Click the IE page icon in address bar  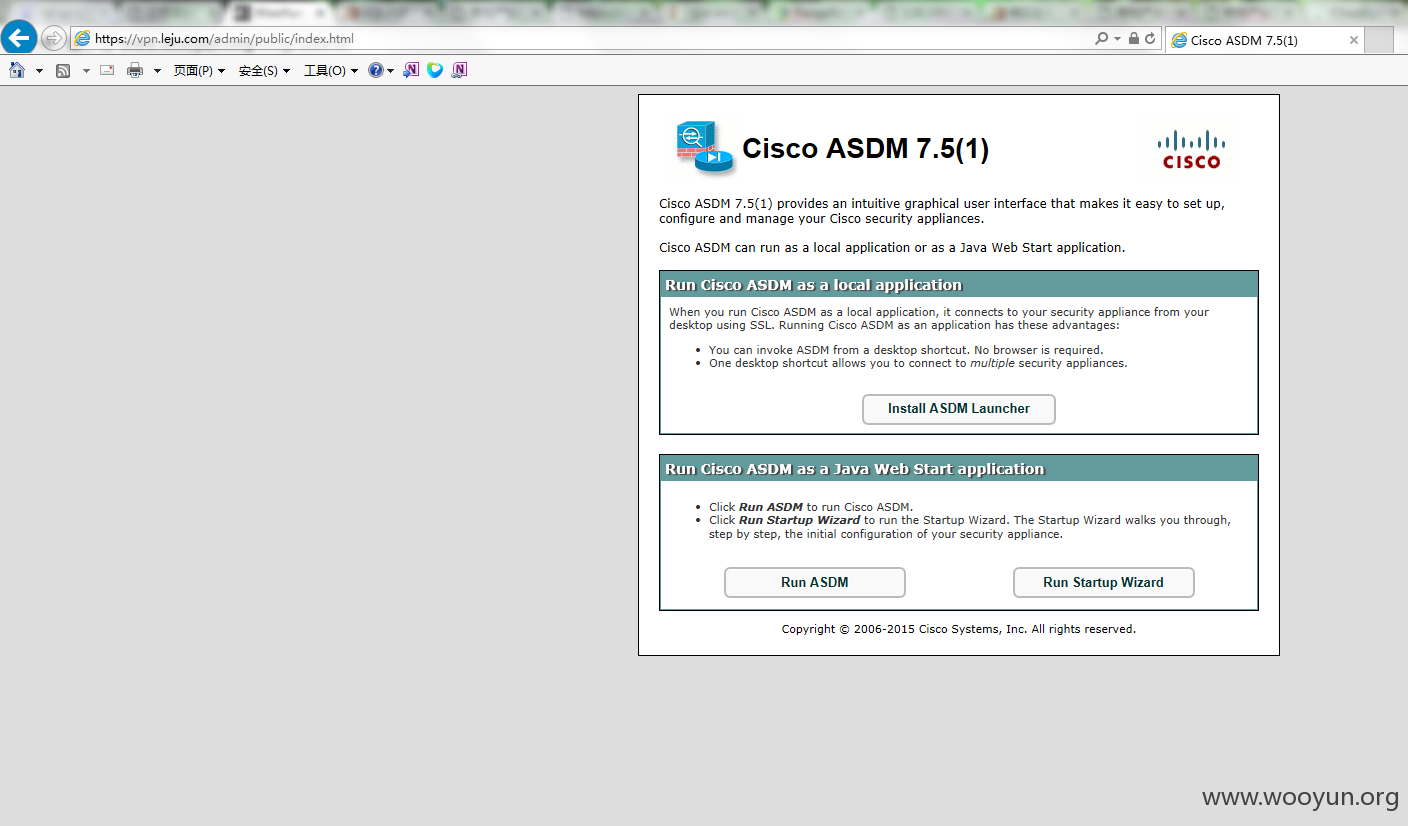coord(82,38)
